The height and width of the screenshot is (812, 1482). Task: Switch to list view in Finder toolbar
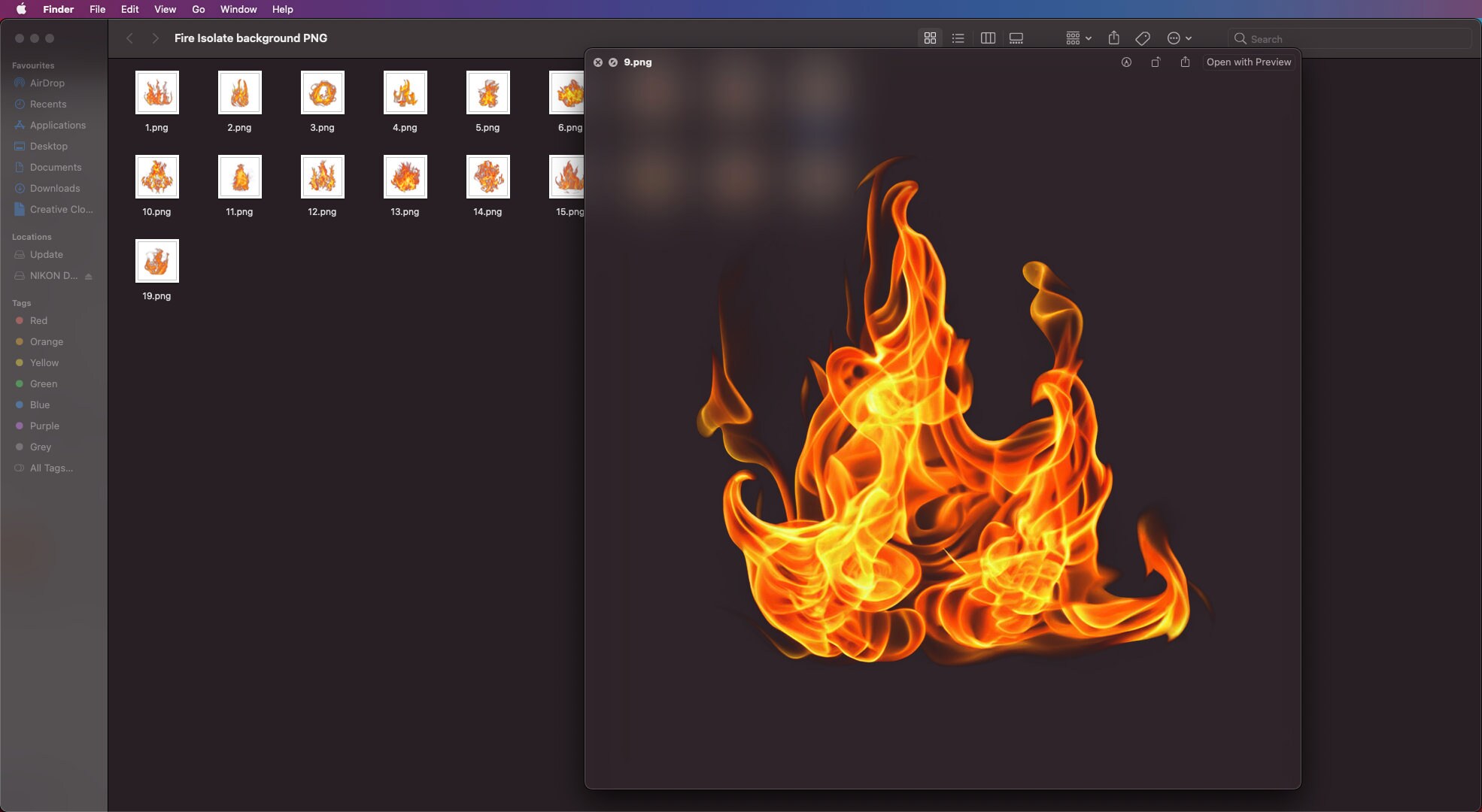pos(958,38)
